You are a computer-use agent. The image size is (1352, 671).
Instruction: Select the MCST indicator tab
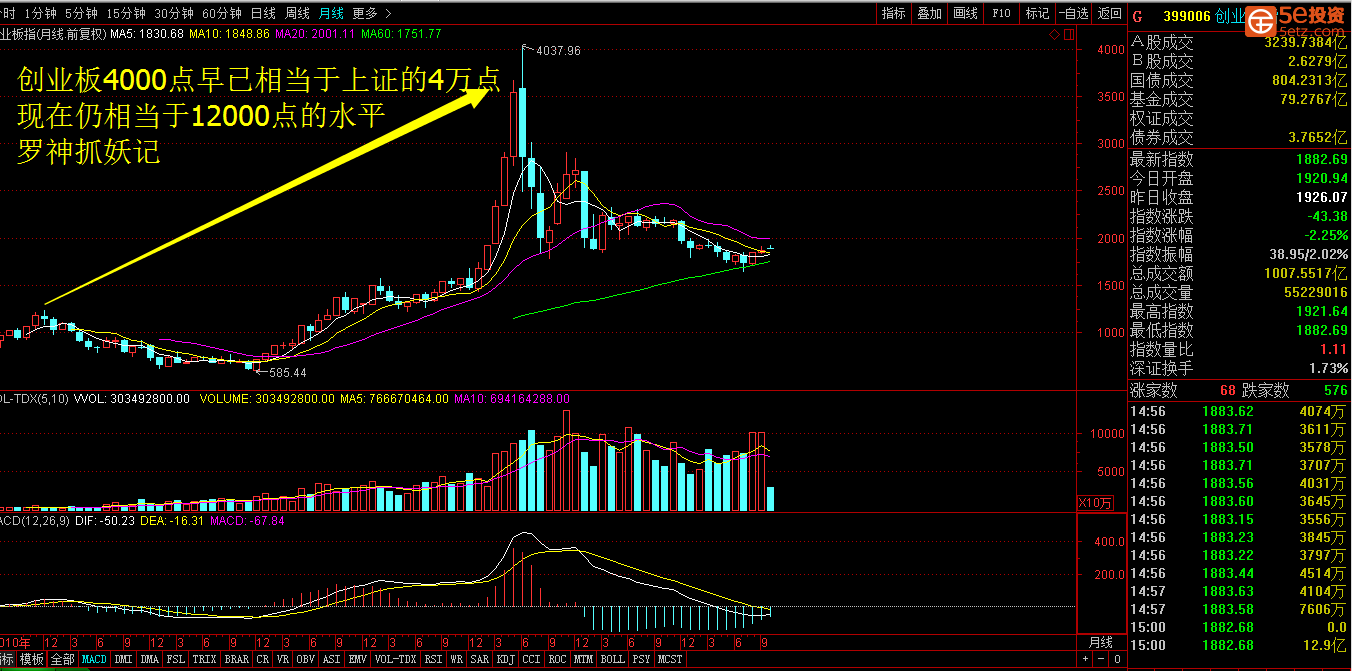(671, 660)
